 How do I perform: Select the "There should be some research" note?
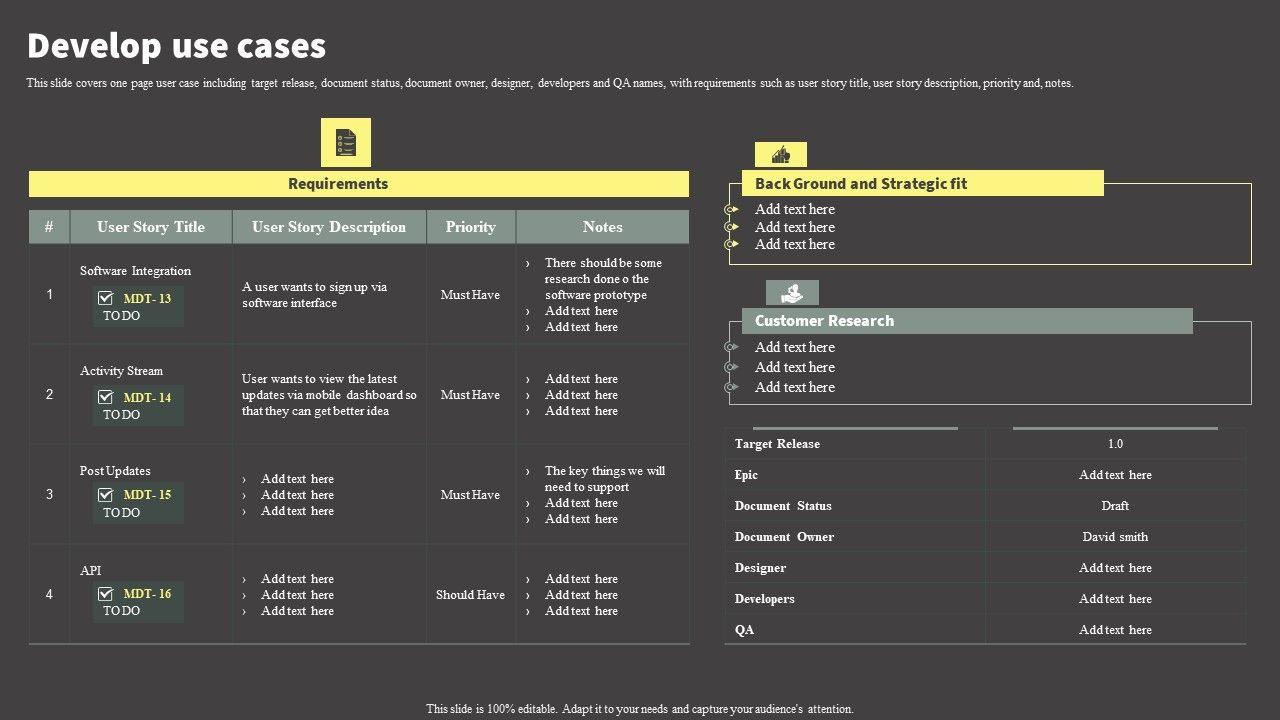click(x=603, y=279)
